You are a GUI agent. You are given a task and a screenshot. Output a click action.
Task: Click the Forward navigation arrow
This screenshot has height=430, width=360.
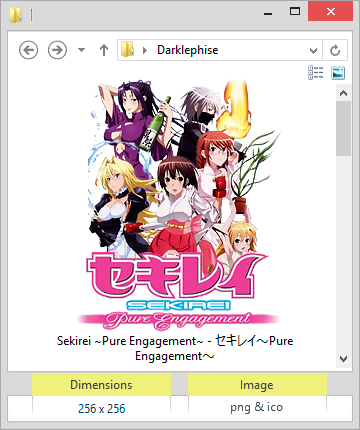(x=57, y=50)
